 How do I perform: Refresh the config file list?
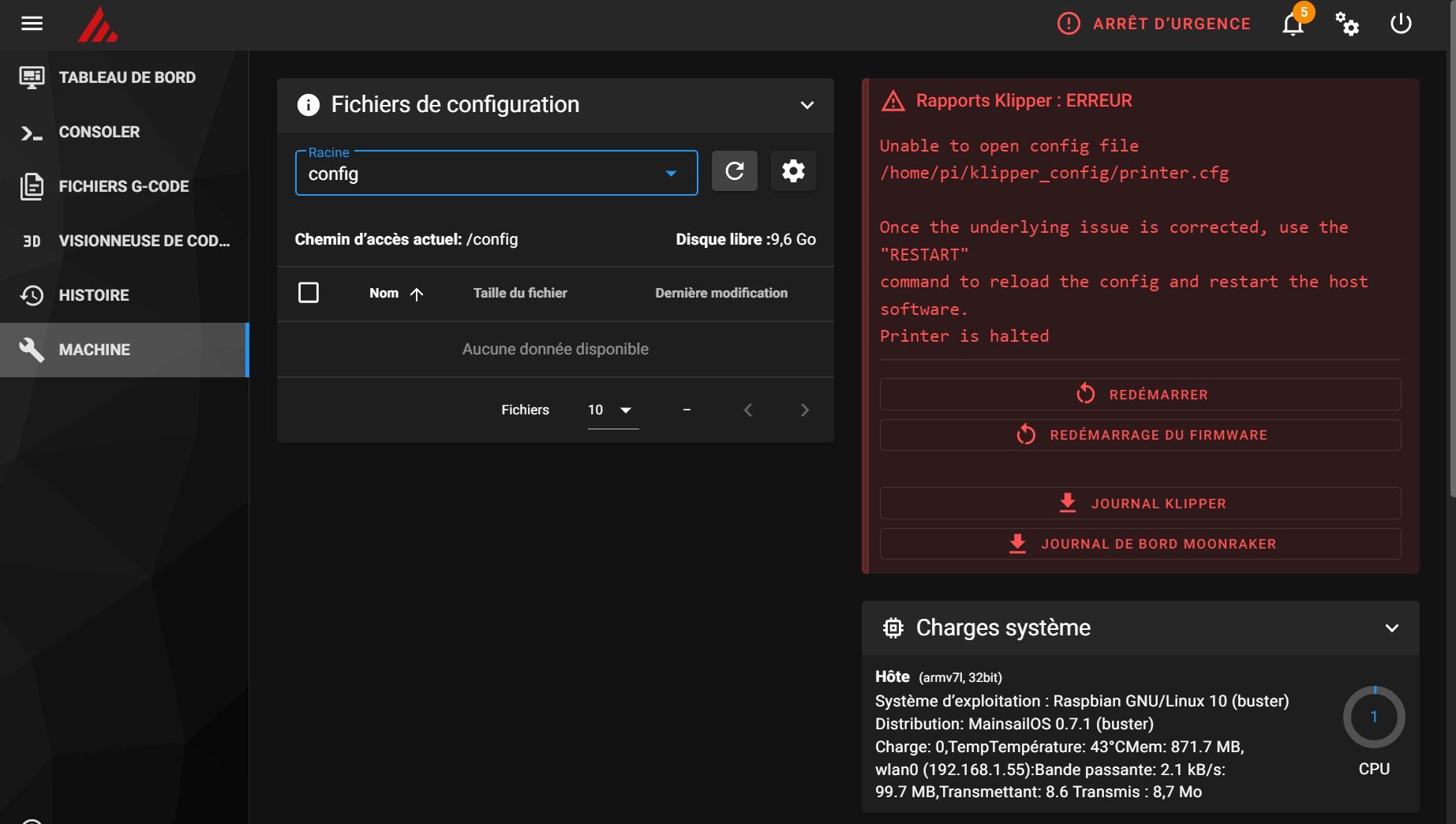(735, 171)
